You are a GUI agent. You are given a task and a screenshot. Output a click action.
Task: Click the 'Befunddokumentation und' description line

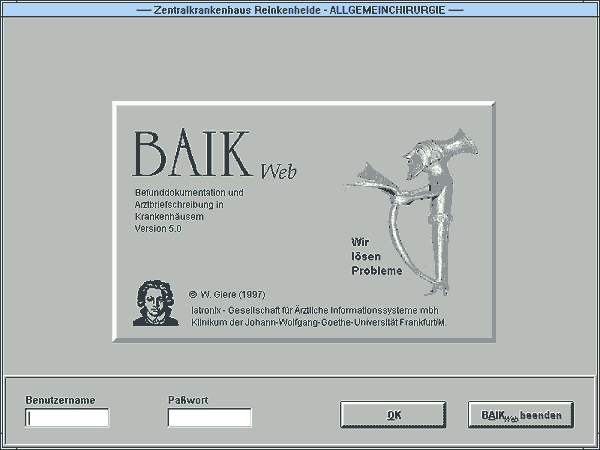pyautogui.click(x=189, y=192)
